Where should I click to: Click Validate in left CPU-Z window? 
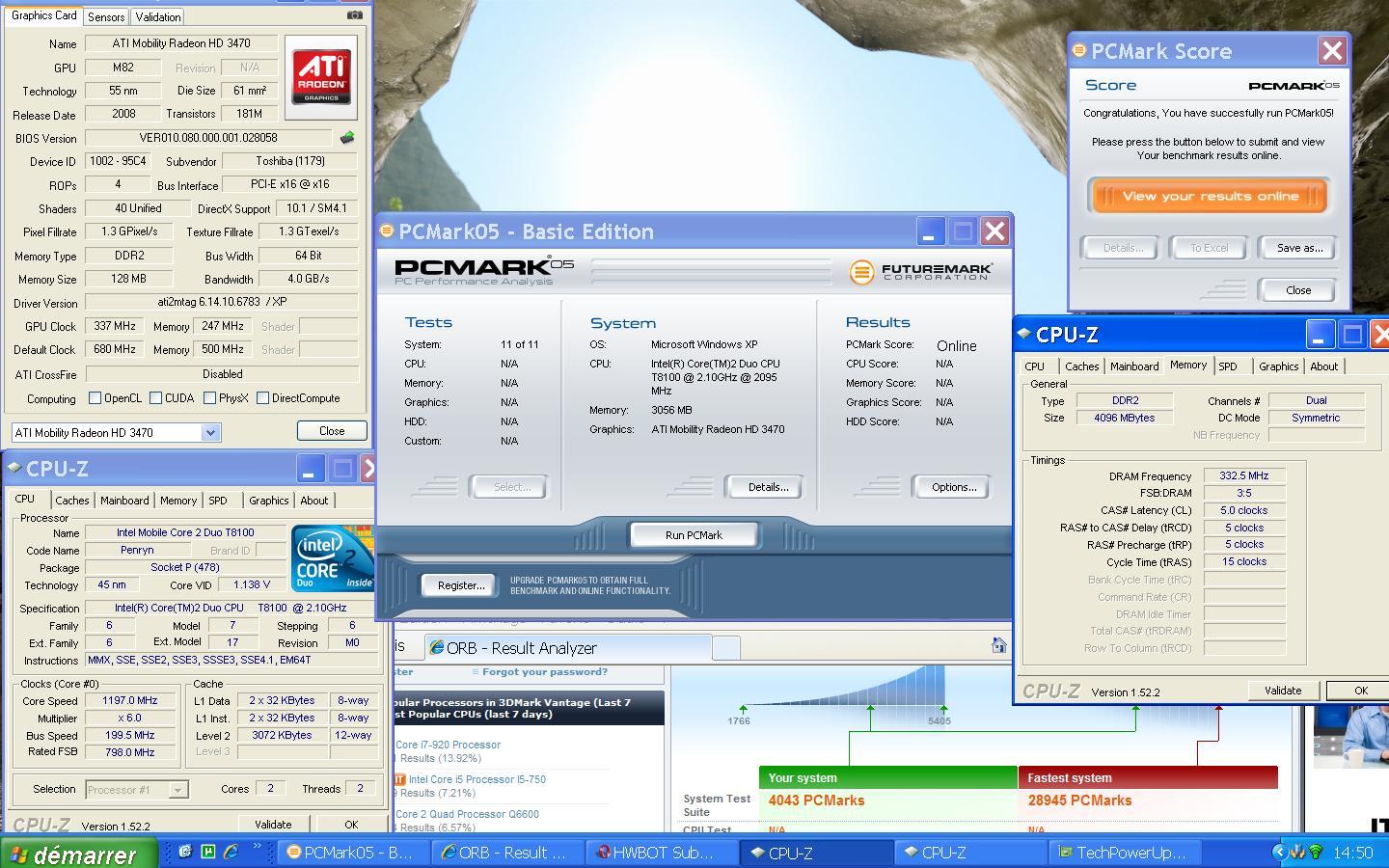tap(273, 825)
